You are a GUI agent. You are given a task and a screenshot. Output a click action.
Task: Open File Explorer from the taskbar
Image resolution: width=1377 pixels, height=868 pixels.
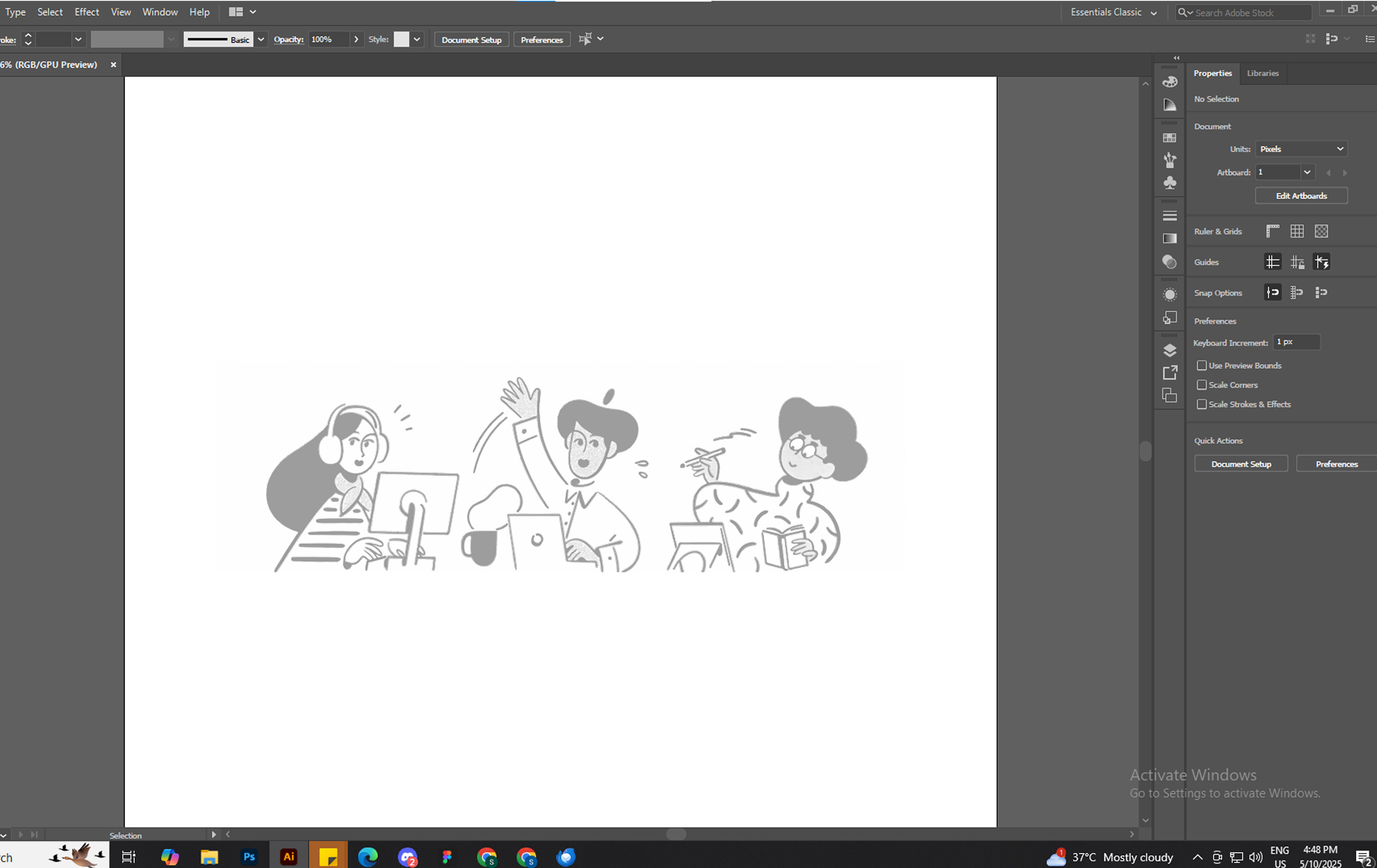point(209,857)
